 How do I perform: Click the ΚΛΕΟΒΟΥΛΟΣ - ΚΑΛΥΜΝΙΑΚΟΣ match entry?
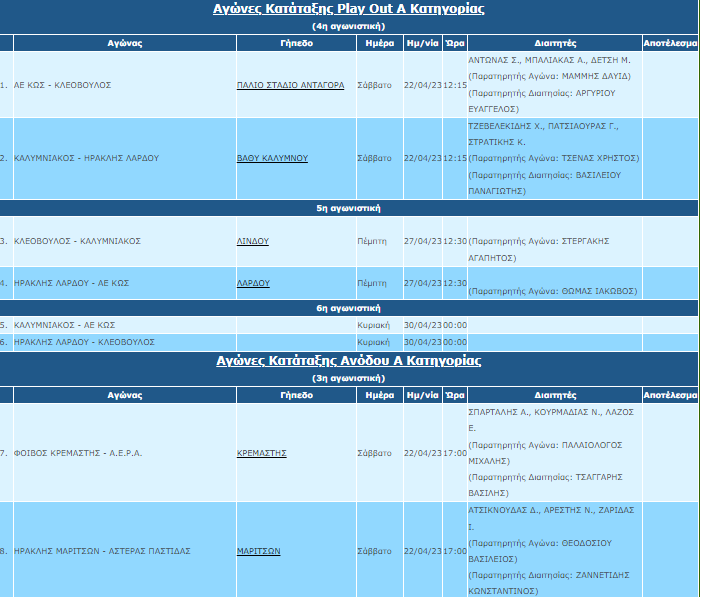[77, 241]
